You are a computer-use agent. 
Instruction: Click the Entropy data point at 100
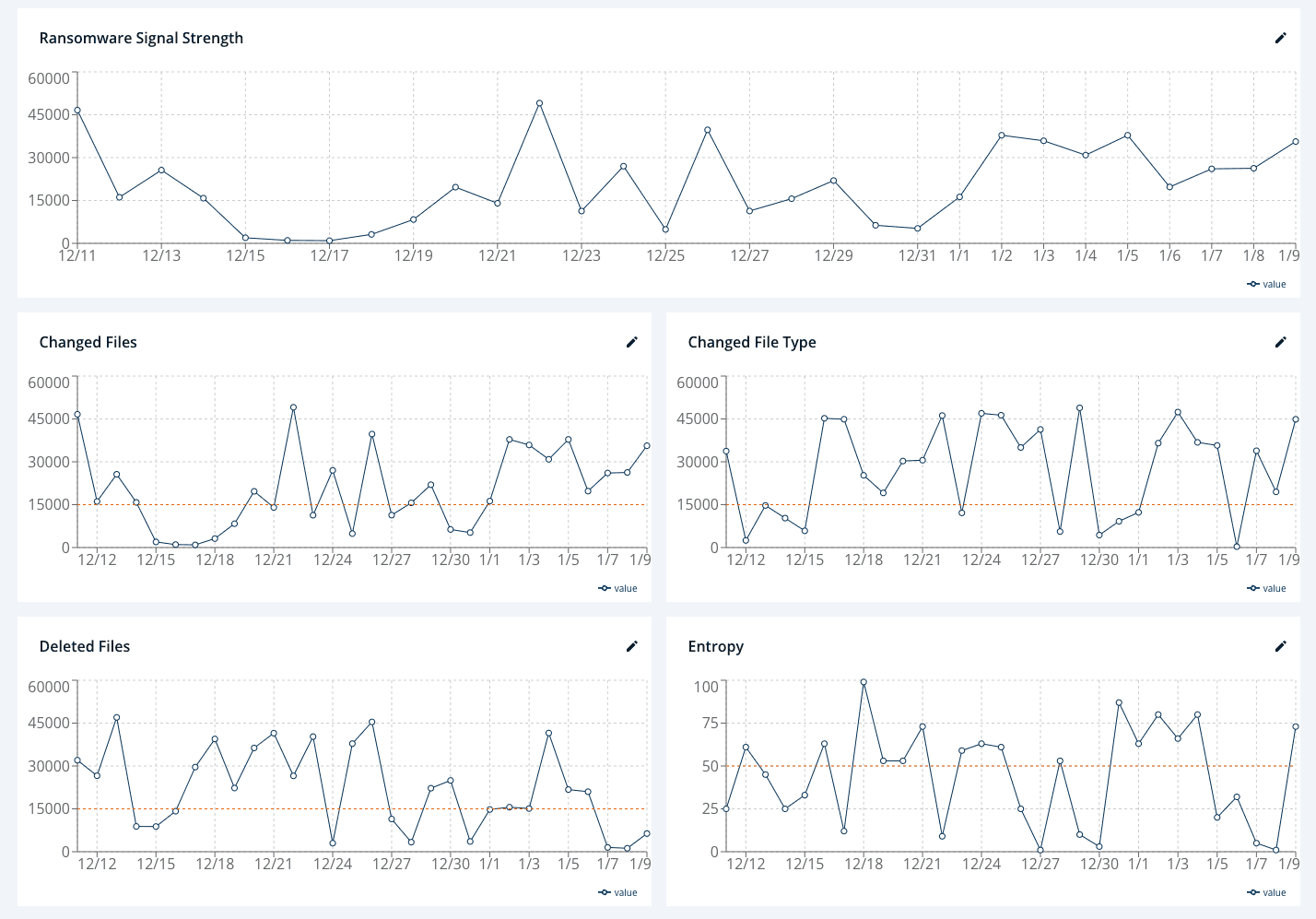coord(864,682)
